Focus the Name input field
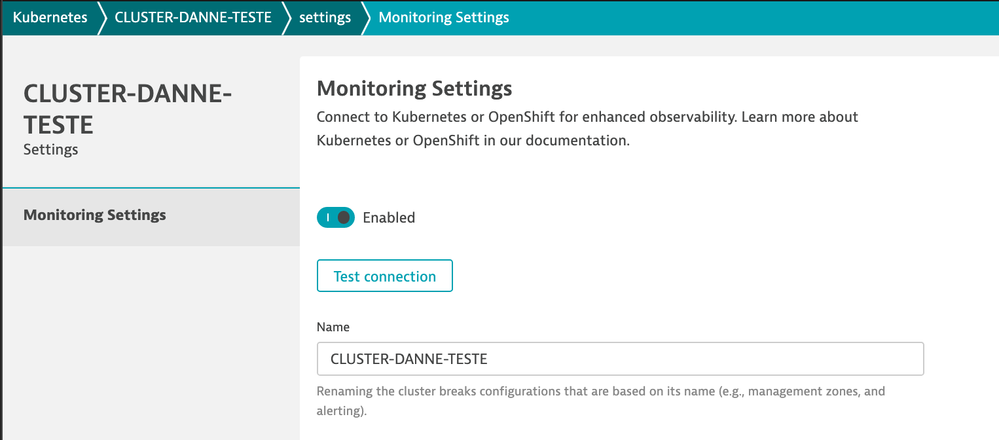Screen dimensions: 999x440 [x=619, y=359]
